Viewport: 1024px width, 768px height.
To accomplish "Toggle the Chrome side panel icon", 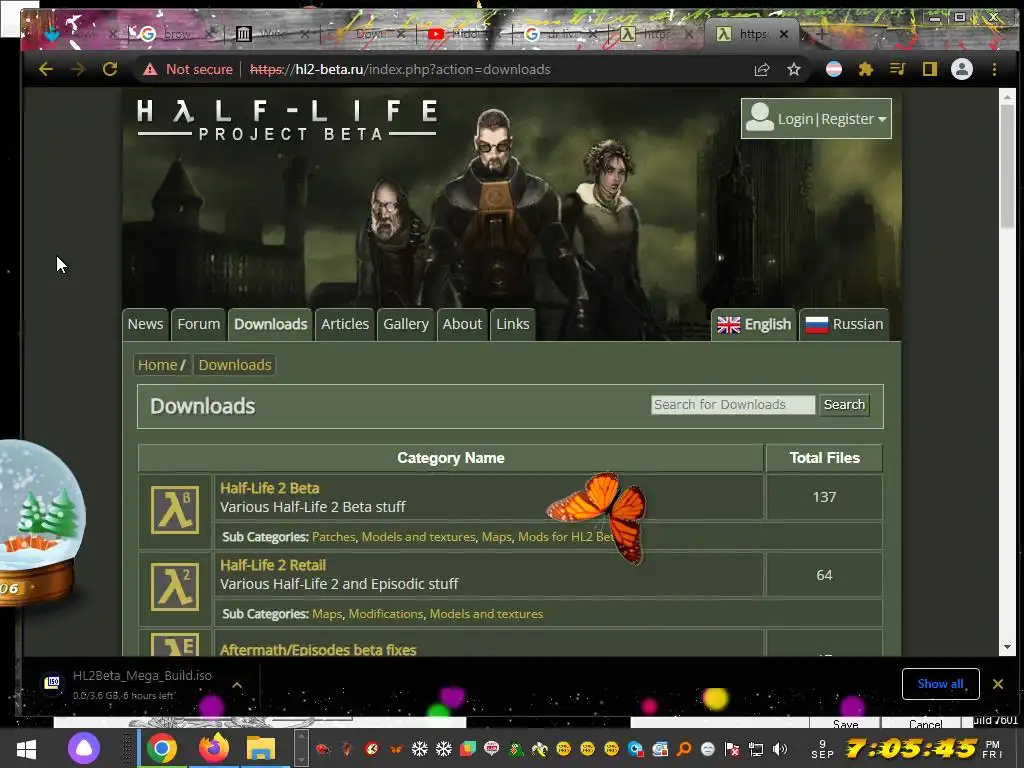I will pos(929,69).
